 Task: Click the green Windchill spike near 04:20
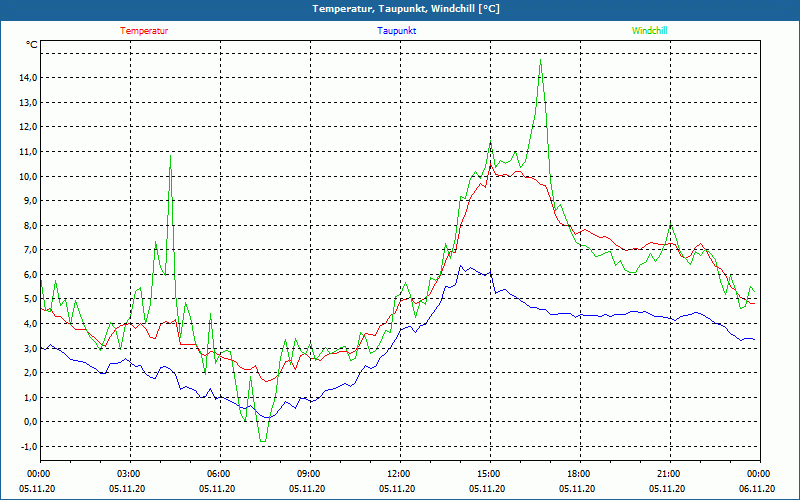click(170, 156)
